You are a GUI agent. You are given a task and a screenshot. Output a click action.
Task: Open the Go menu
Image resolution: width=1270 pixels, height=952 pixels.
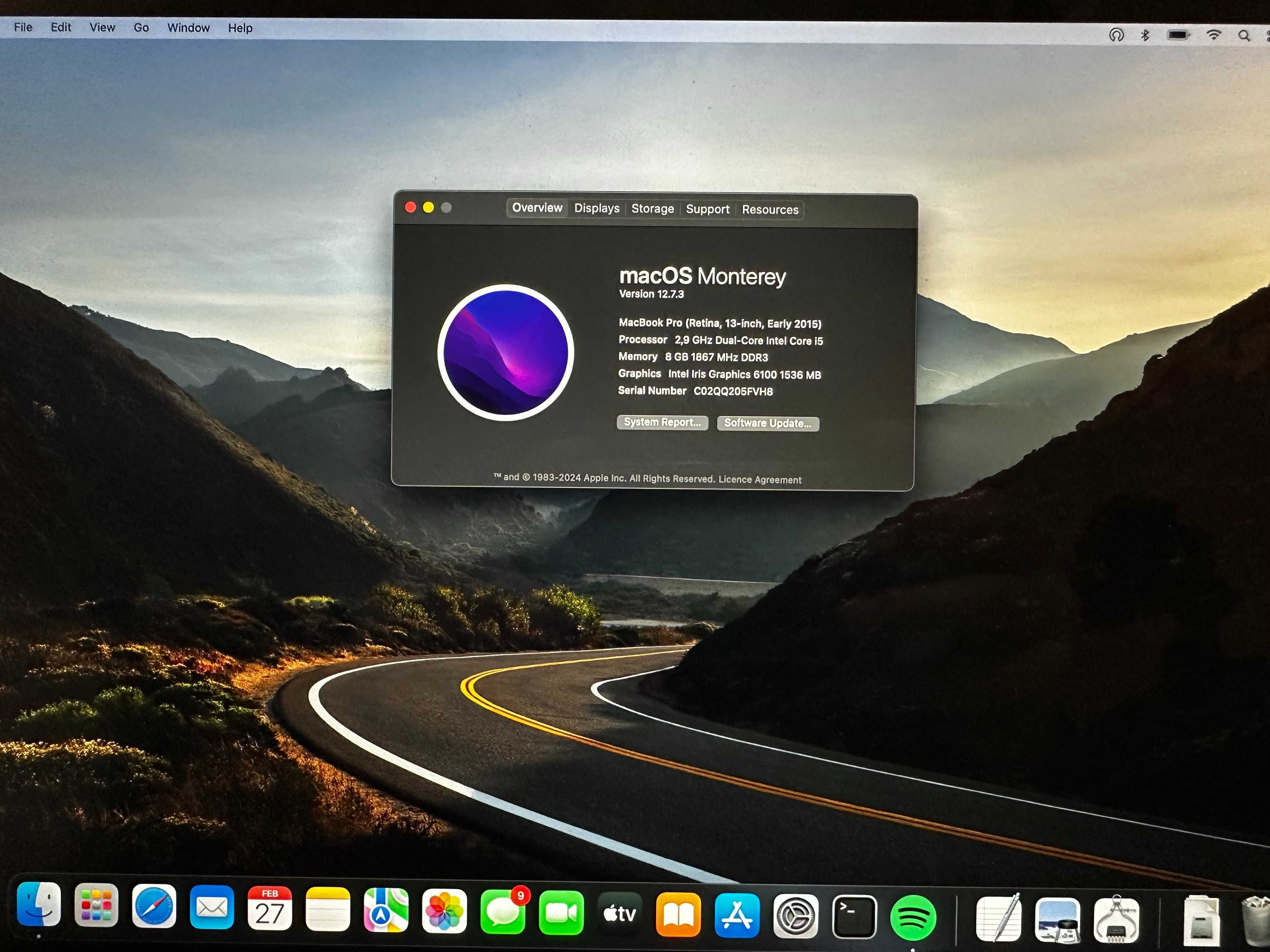pyautogui.click(x=141, y=27)
